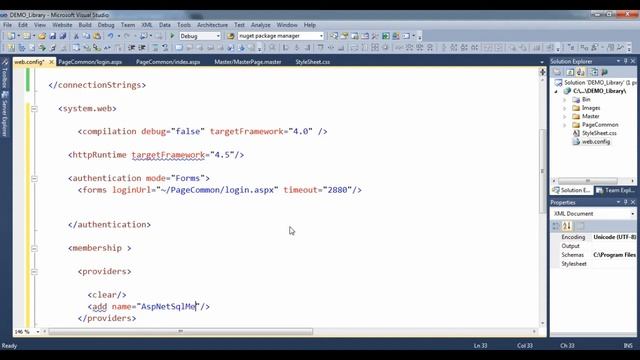Collapse the membership XML node
This screenshot has width=640, height=360.
coord(34,249)
